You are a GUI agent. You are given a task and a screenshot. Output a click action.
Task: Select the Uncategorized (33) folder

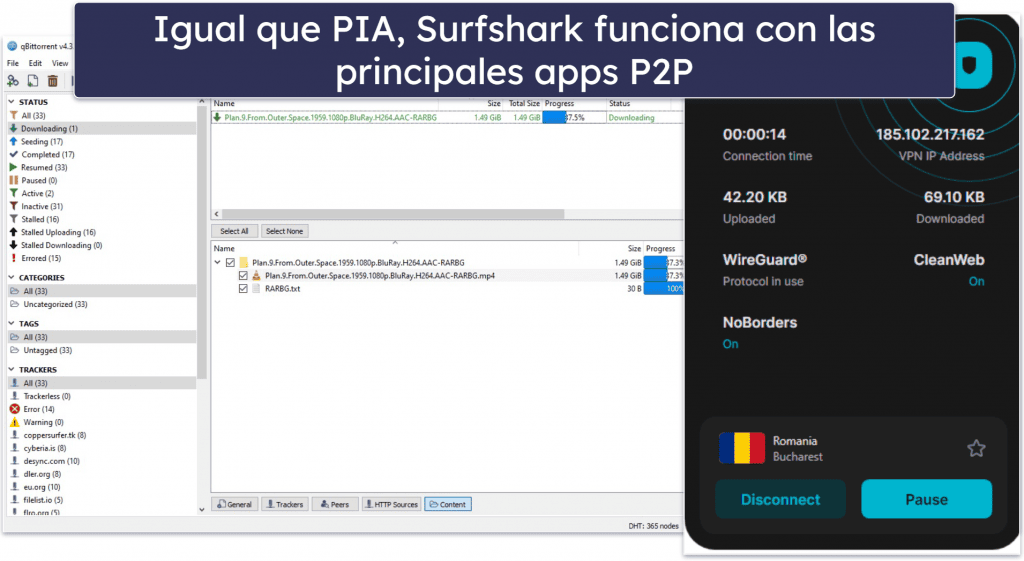pos(55,304)
